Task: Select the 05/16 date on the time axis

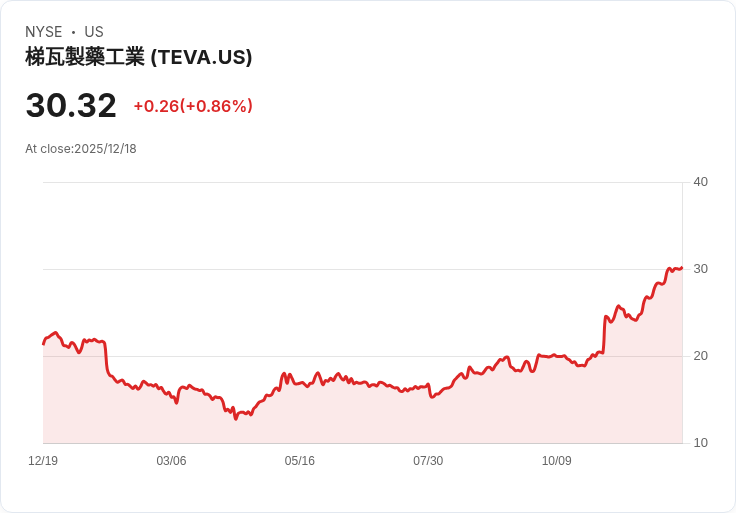Action: point(299,461)
